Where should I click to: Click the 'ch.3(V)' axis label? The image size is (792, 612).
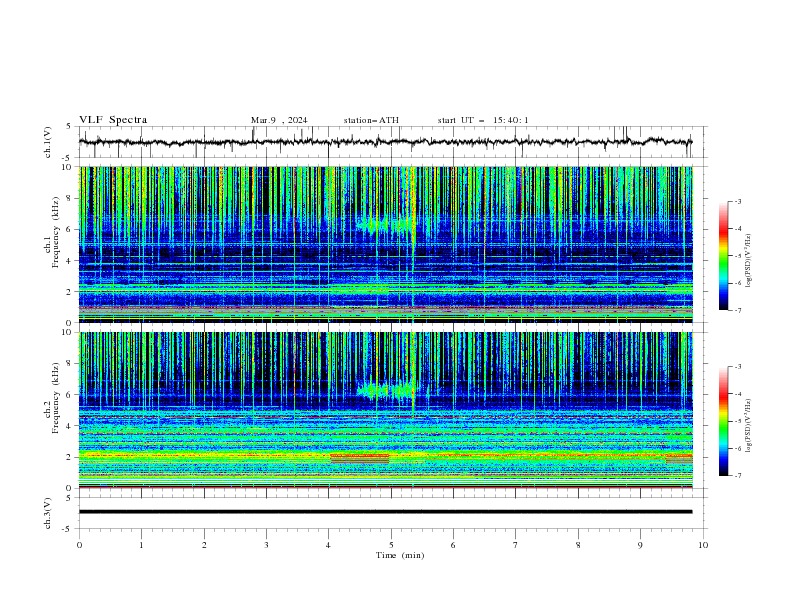tap(48, 513)
